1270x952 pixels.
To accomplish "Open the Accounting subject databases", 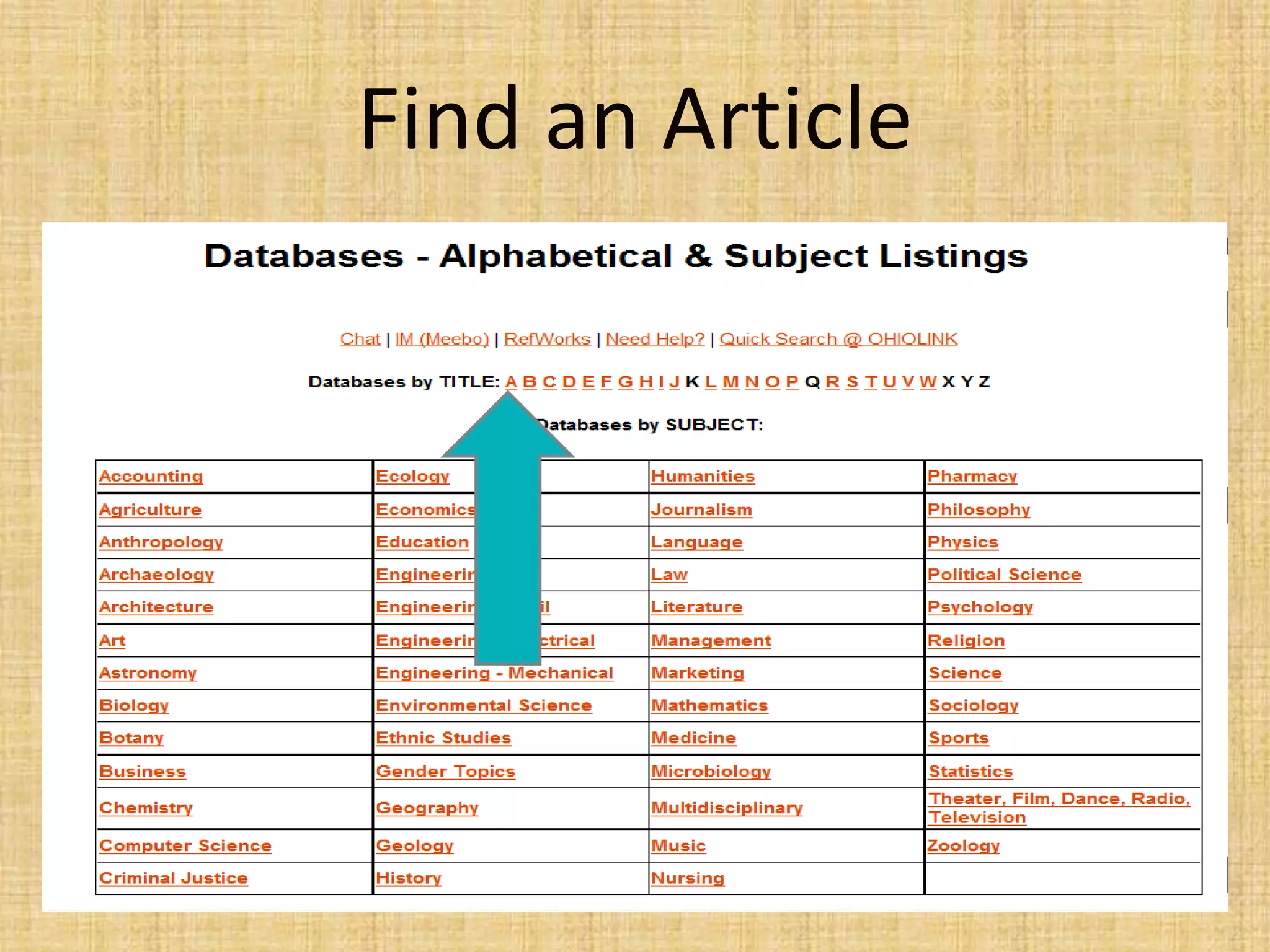I will [151, 476].
